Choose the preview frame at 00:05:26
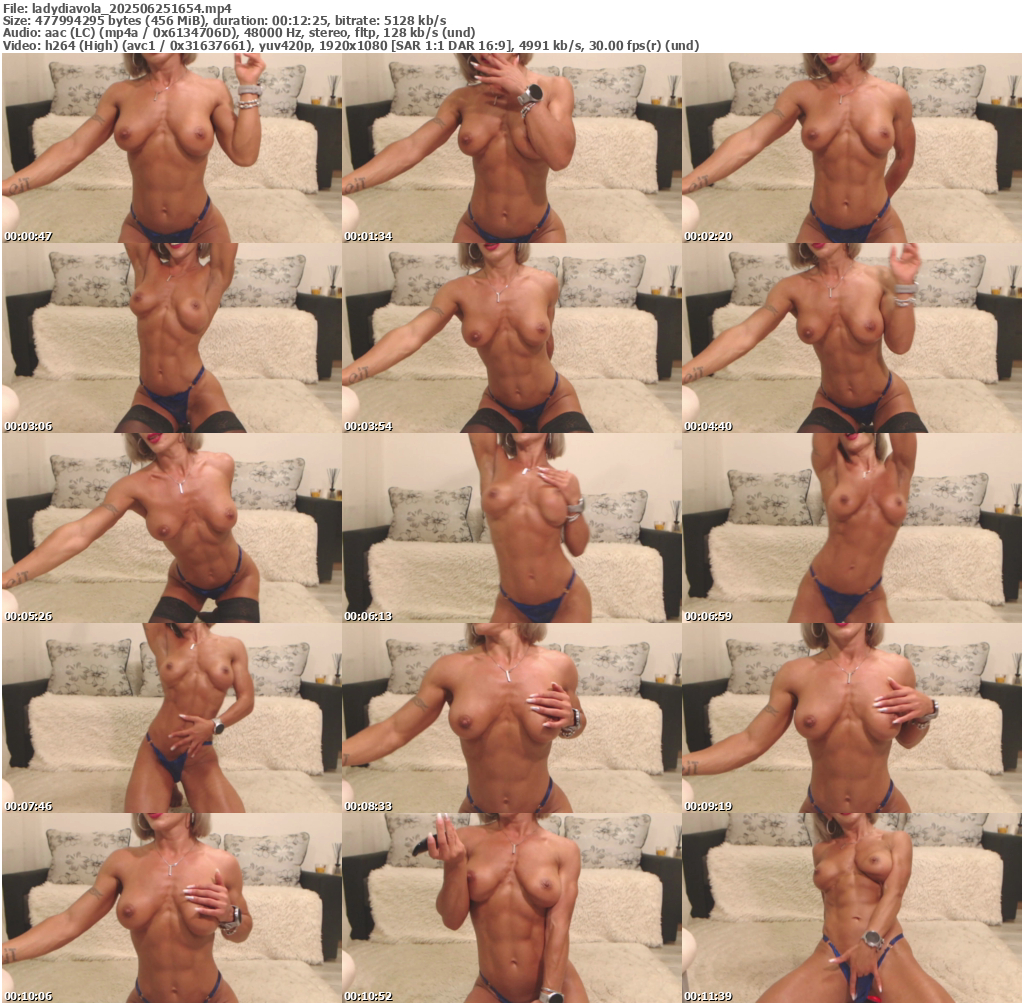Image resolution: width=1024 pixels, height=1003 pixels. click(172, 528)
